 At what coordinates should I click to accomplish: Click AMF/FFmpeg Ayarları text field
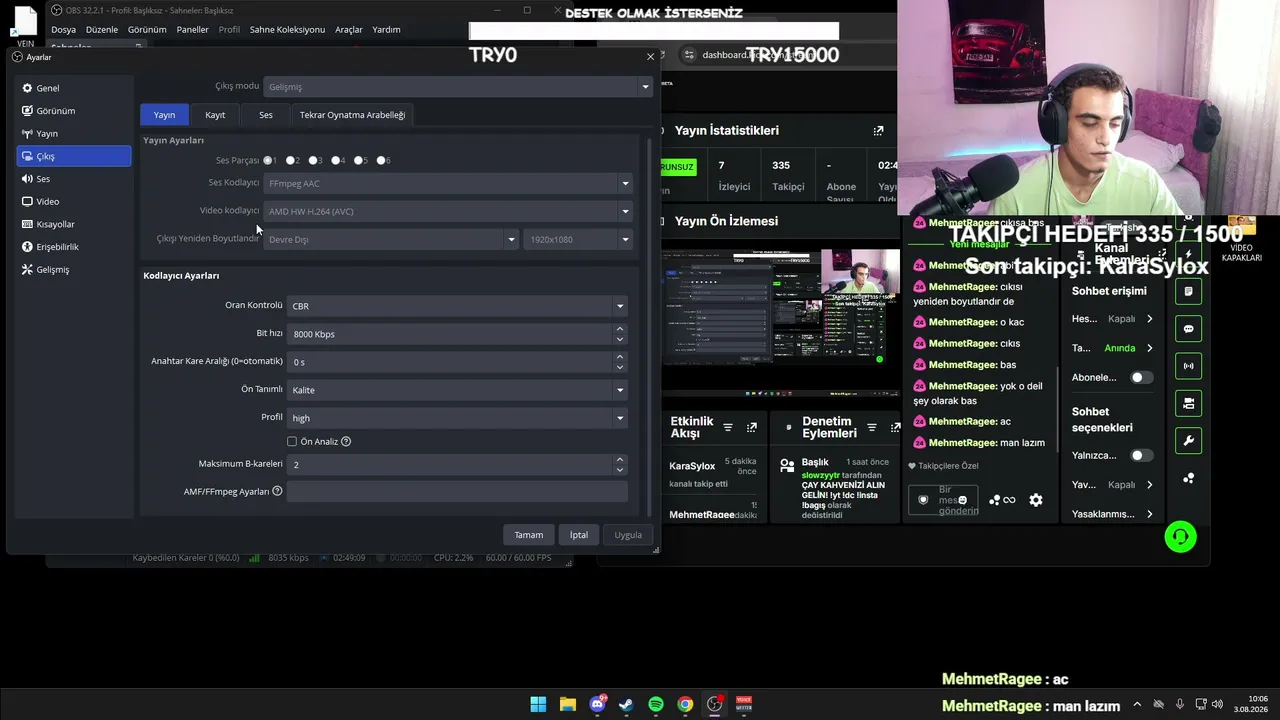pos(457,491)
